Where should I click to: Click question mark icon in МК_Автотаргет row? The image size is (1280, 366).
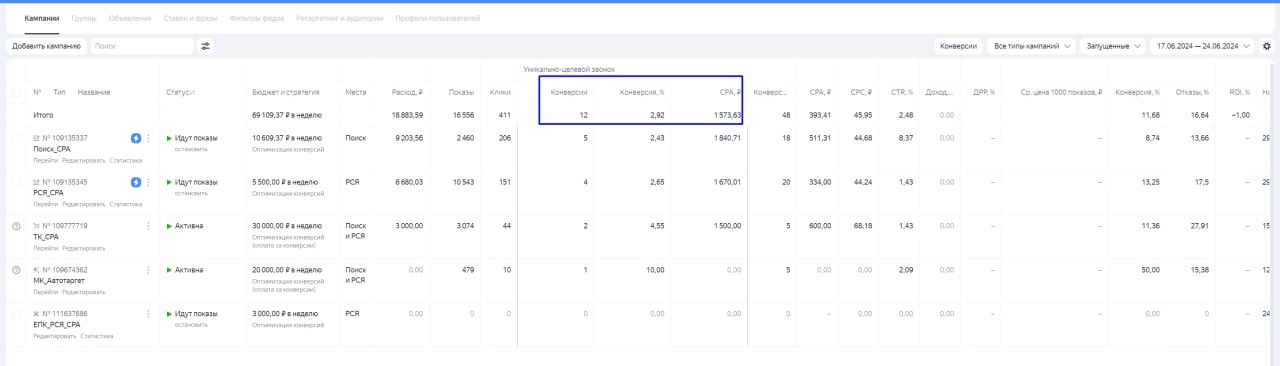(16, 270)
